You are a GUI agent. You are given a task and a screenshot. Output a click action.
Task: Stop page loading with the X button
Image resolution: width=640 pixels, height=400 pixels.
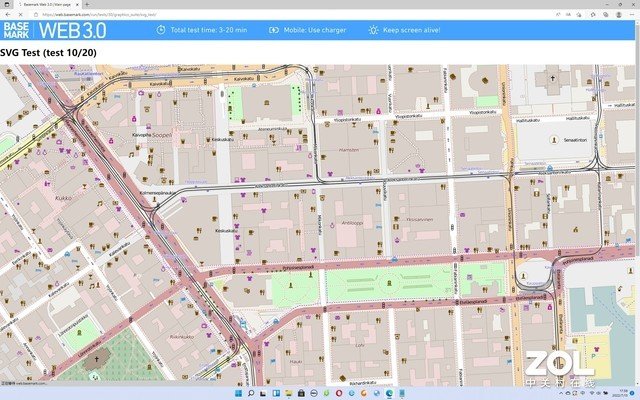[x=20, y=14]
